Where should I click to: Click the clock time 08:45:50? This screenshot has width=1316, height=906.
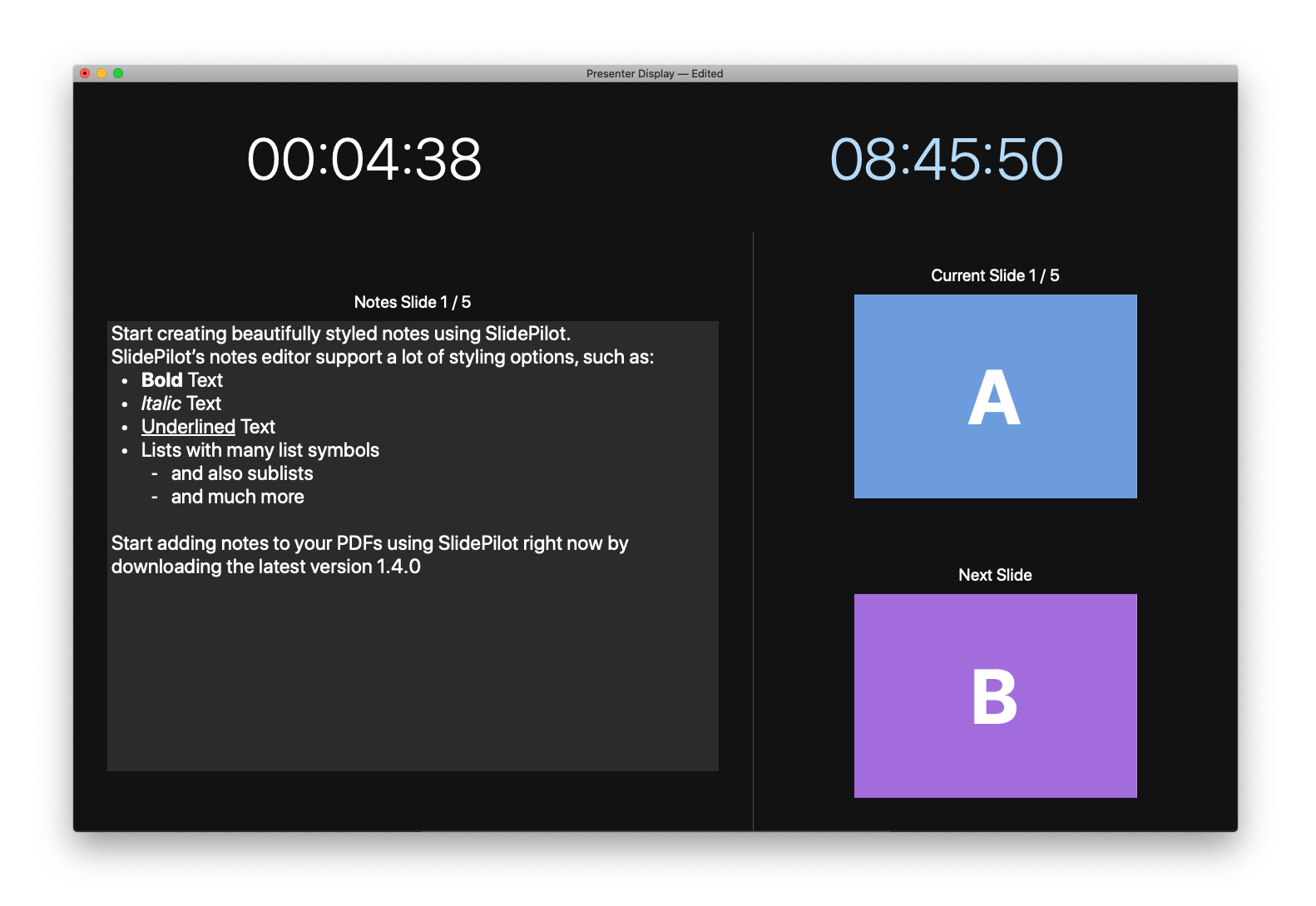[947, 160]
